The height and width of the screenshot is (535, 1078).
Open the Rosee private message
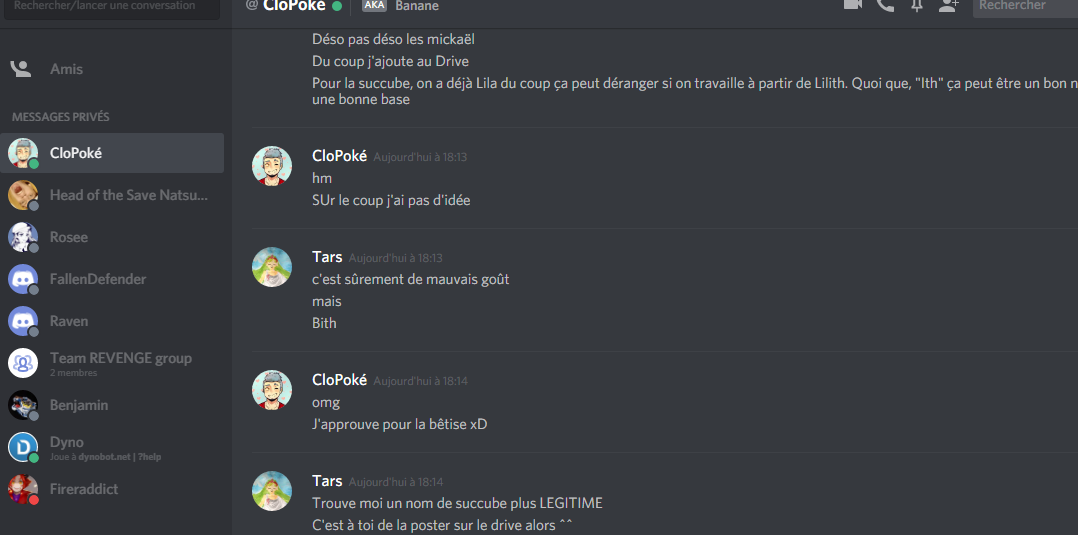(x=112, y=237)
